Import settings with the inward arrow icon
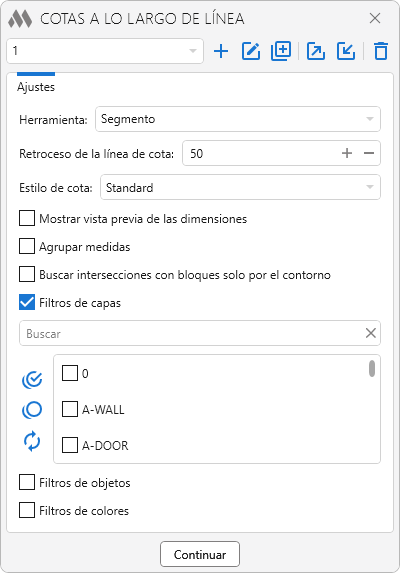The image size is (400, 573). pos(346,51)
